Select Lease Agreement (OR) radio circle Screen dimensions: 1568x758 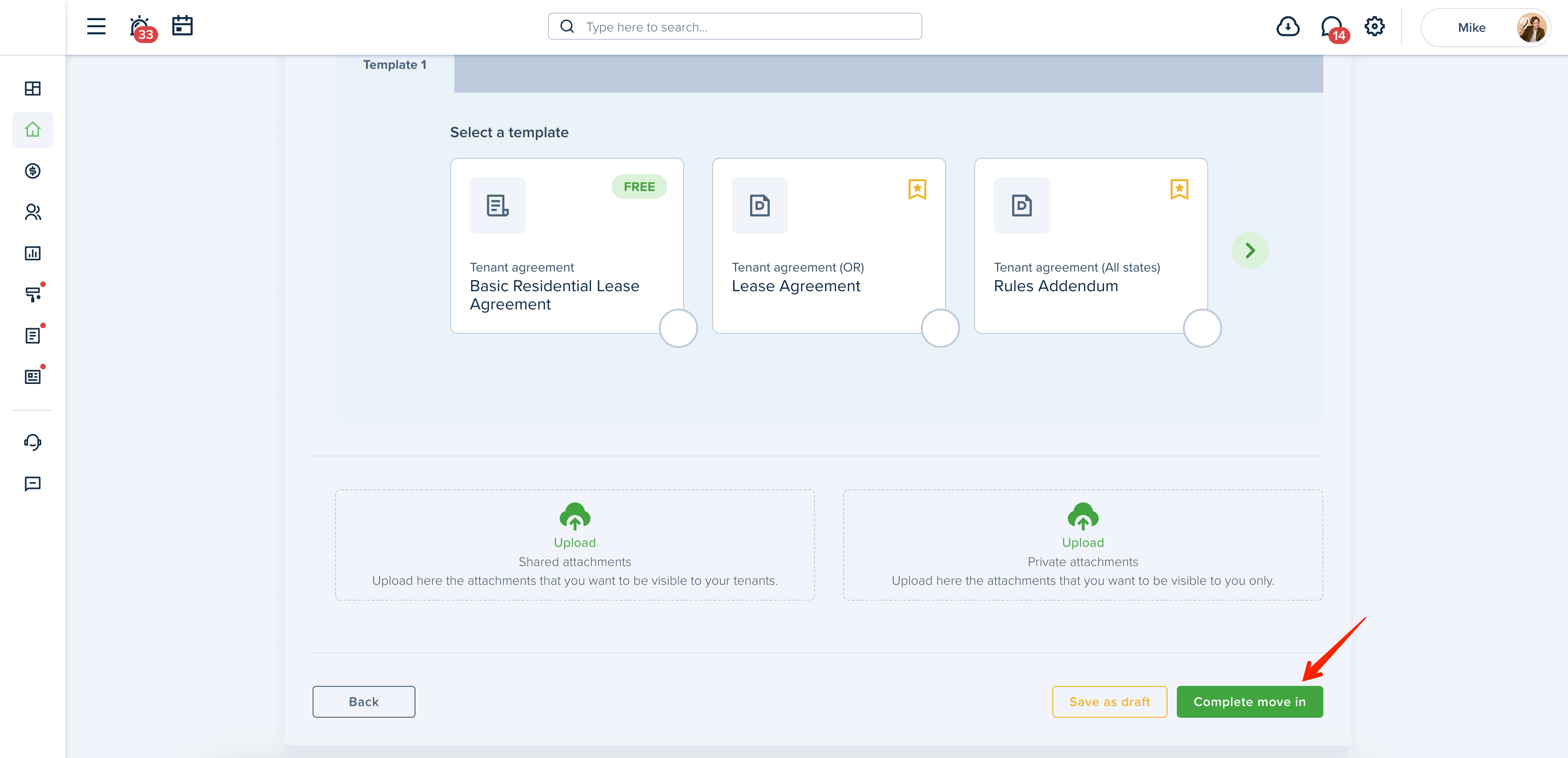(941, 328)
